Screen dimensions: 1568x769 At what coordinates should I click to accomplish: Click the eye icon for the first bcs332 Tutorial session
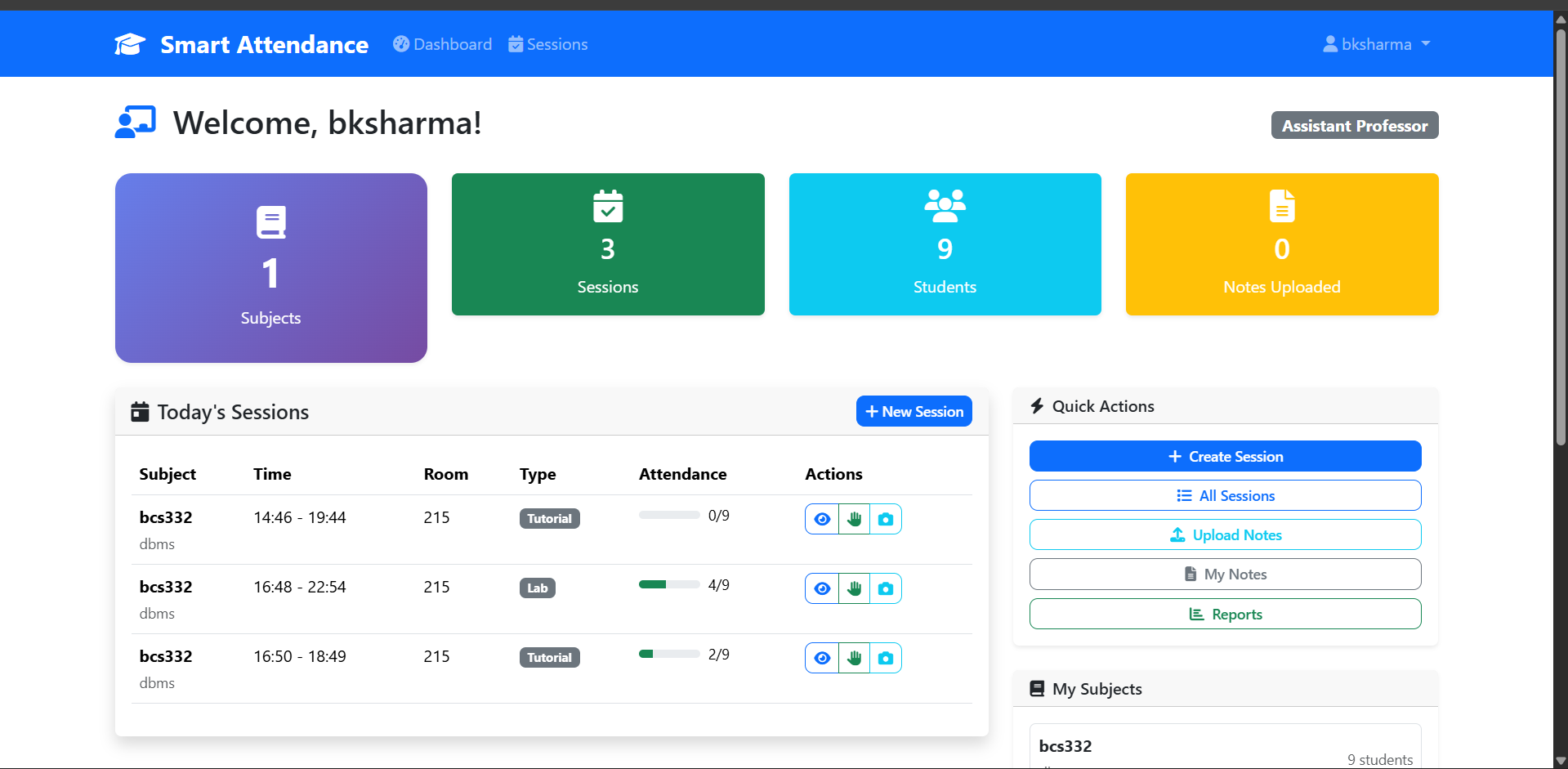[x=822, y=518]
